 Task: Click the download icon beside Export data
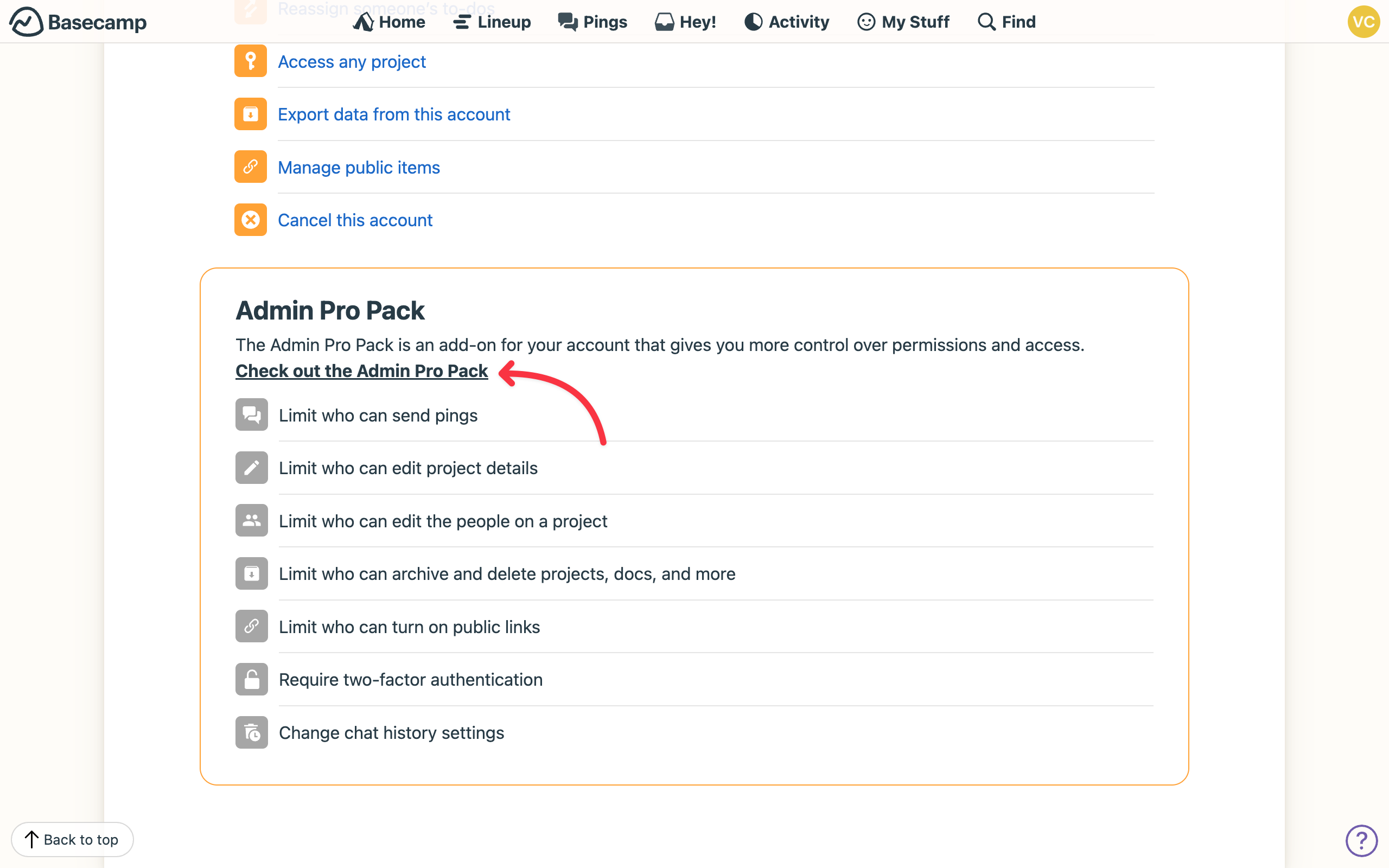click(x=251, y=114)
